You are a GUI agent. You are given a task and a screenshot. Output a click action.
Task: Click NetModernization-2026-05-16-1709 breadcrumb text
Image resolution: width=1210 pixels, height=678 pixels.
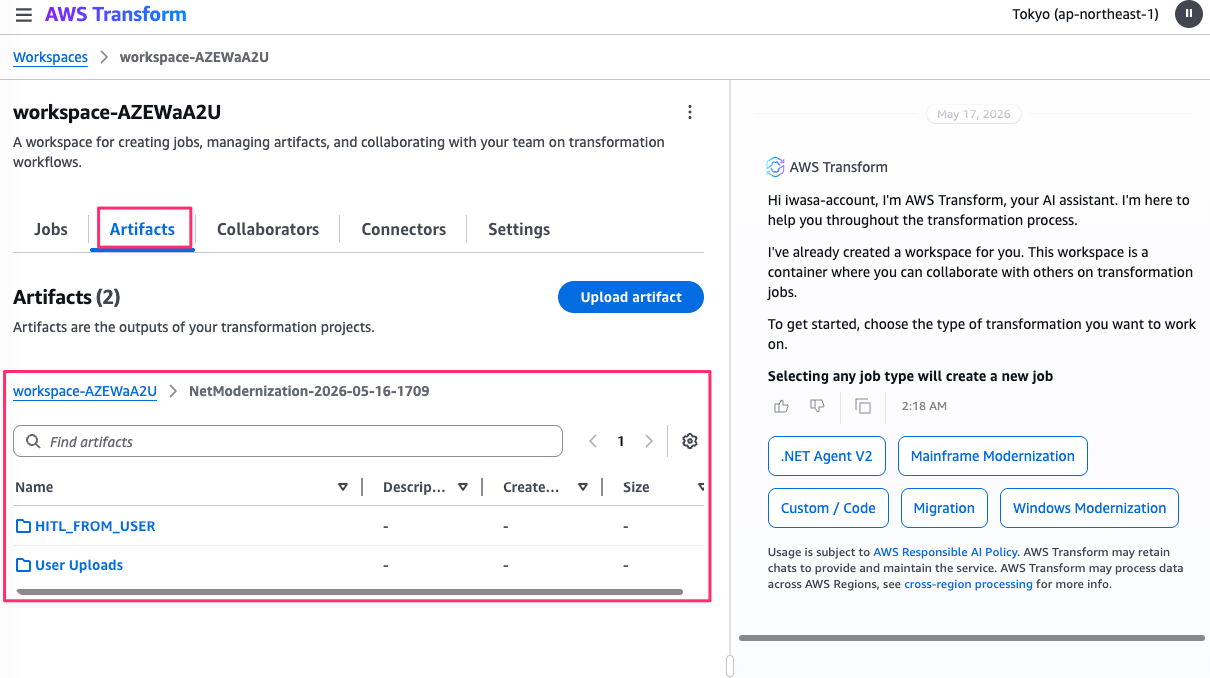point(309,391)
